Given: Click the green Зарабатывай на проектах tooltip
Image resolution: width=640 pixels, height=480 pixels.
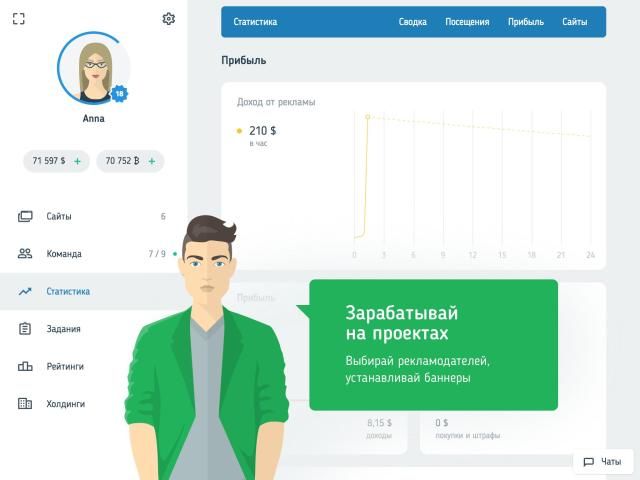Looking at the screenshot, I should coord(433,344).
